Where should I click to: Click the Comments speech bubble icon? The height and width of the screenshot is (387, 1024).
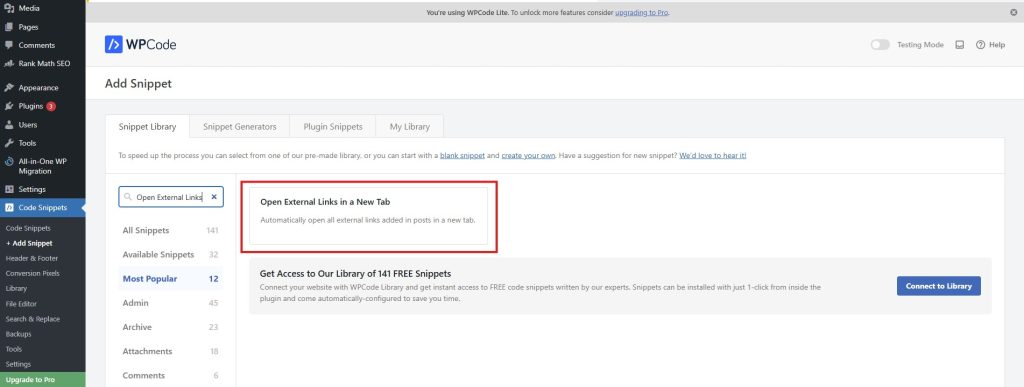[9, 45]
